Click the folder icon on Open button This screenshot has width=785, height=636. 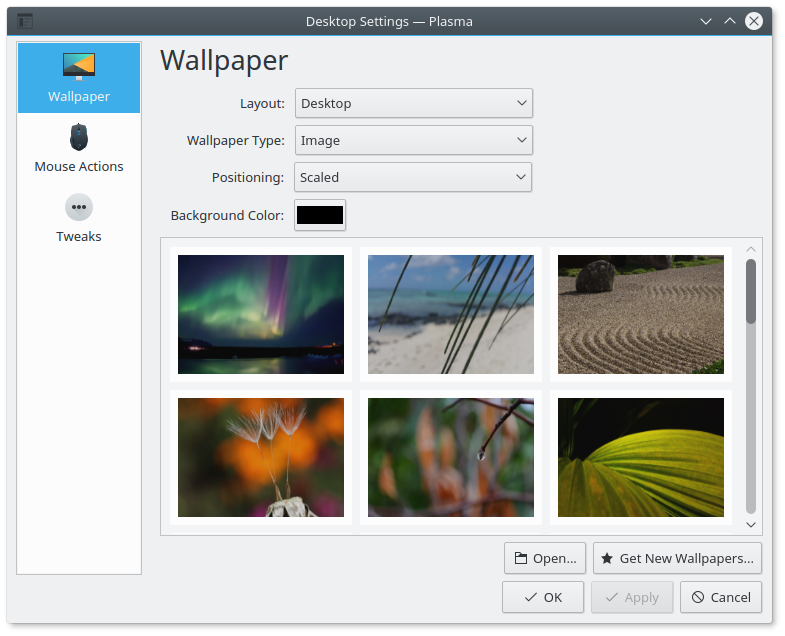point(521,559)
